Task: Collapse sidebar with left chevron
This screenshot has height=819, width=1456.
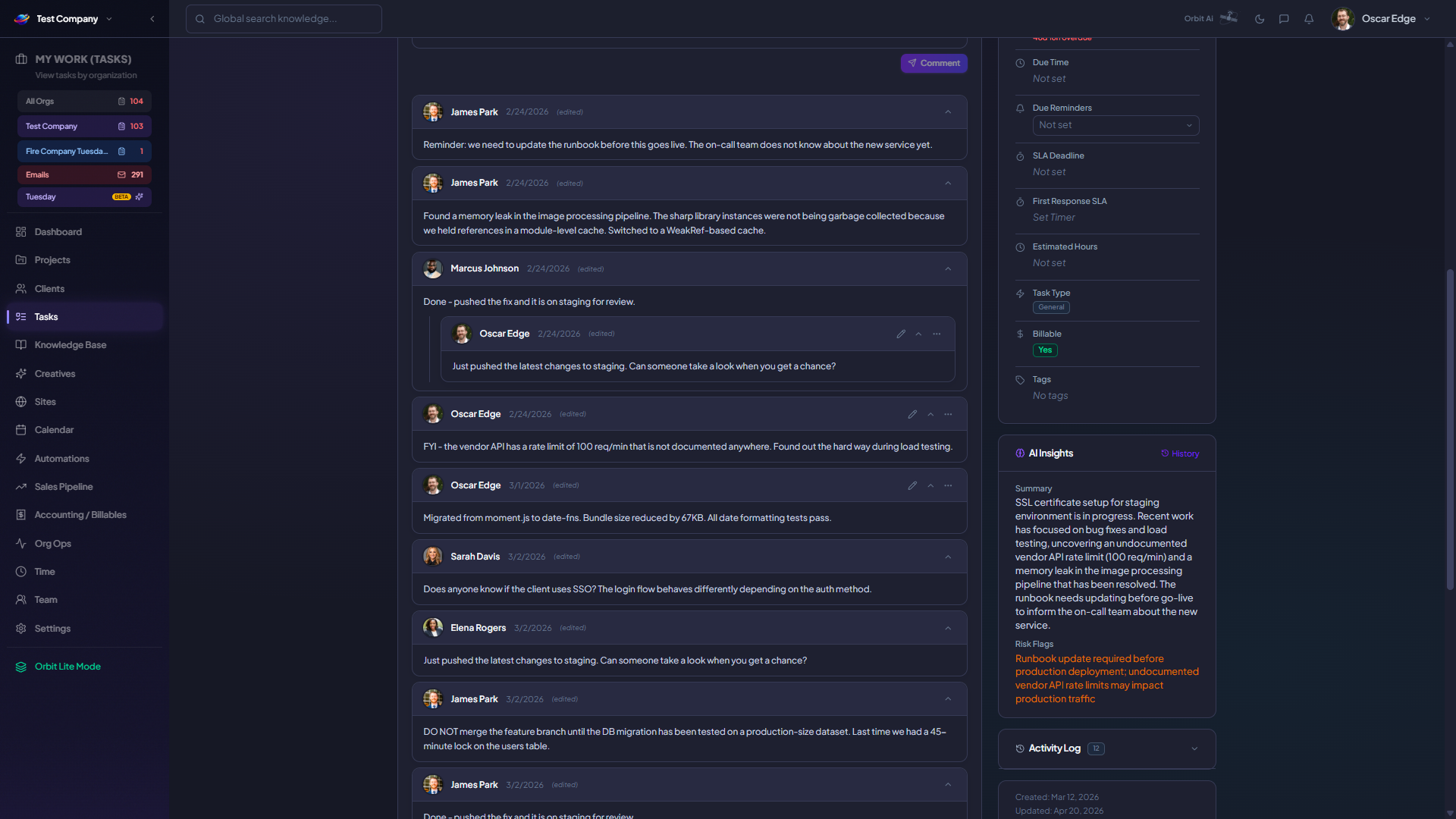Action: click(152, 19)
